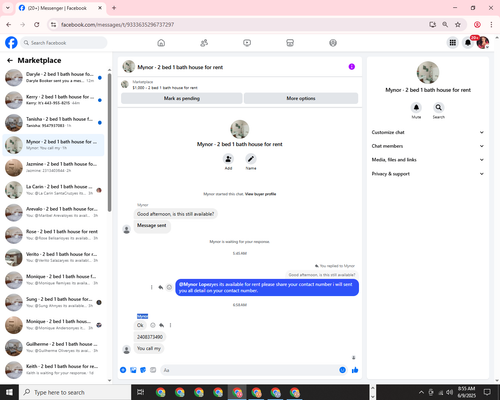This screenshot has width=500, height=400.
Task: Open the Facebook menu grid icon
Action: (453, 43)
